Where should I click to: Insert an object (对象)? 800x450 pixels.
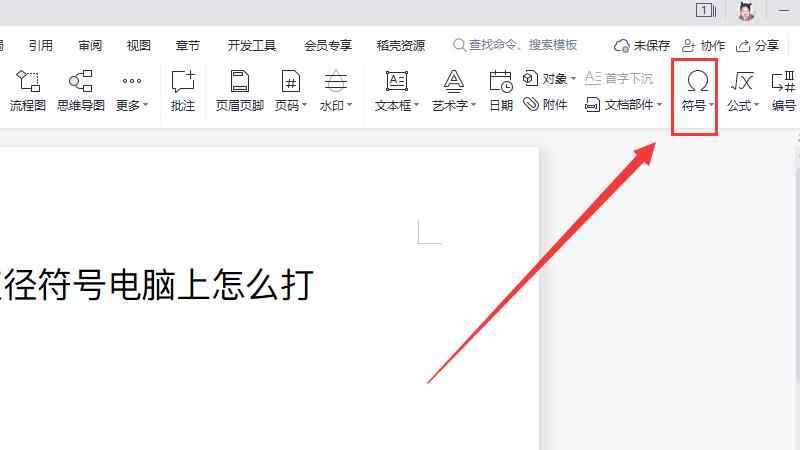(x=549, y=79)
